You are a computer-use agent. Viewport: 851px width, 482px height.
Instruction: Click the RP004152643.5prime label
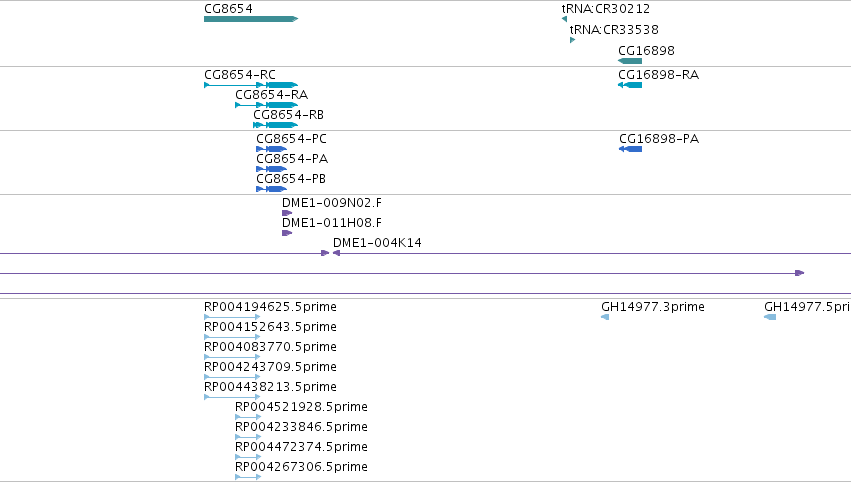pos(270,327)
